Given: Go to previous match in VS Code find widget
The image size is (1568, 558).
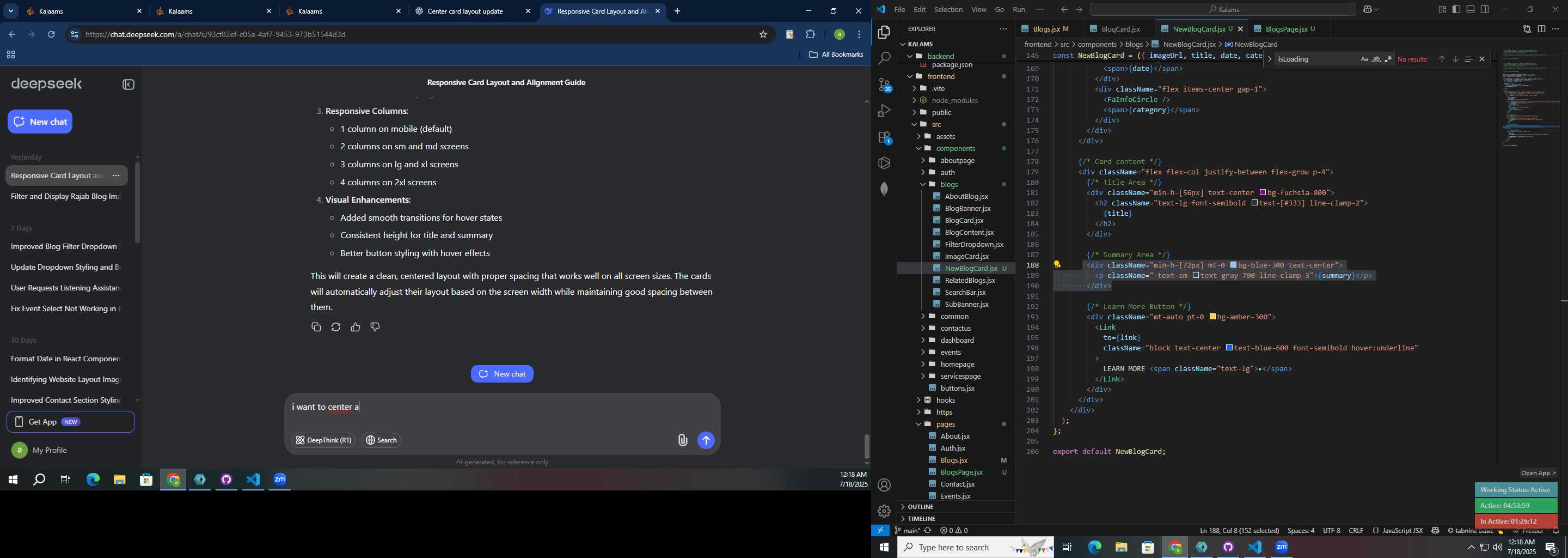Looking at the screenshot, I should (x=1441, y=59).
